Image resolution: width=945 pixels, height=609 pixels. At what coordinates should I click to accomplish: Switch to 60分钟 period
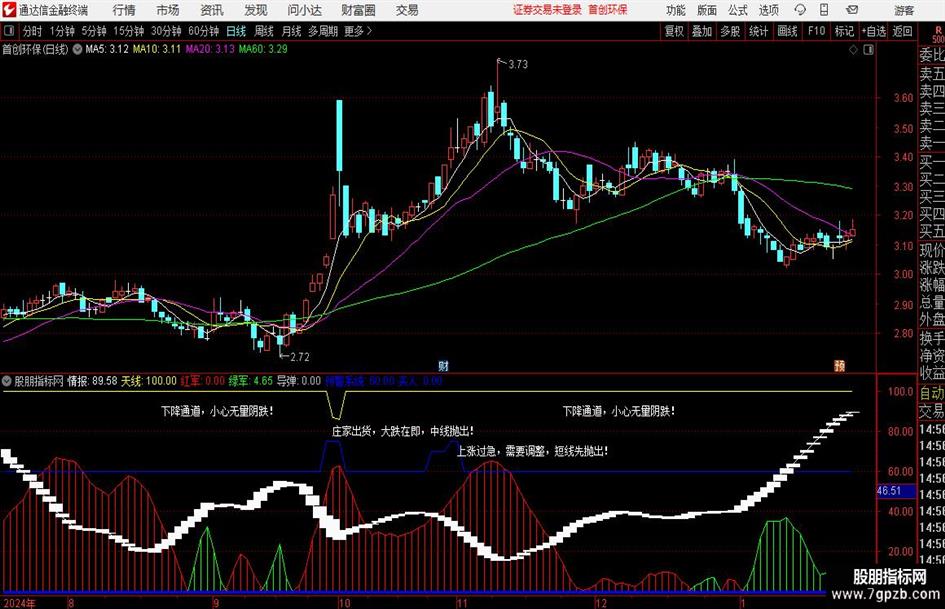pyautogui.click(x=204, y=31)
